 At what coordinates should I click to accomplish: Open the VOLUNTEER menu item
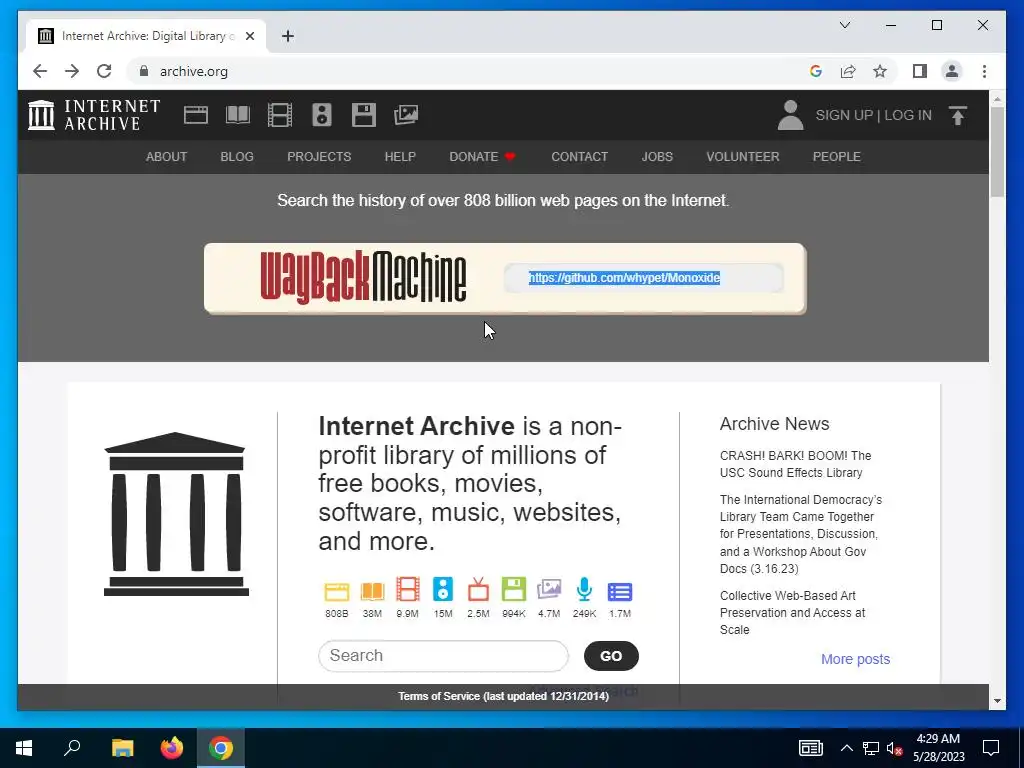pyautogui.click(x=743, y=157)
